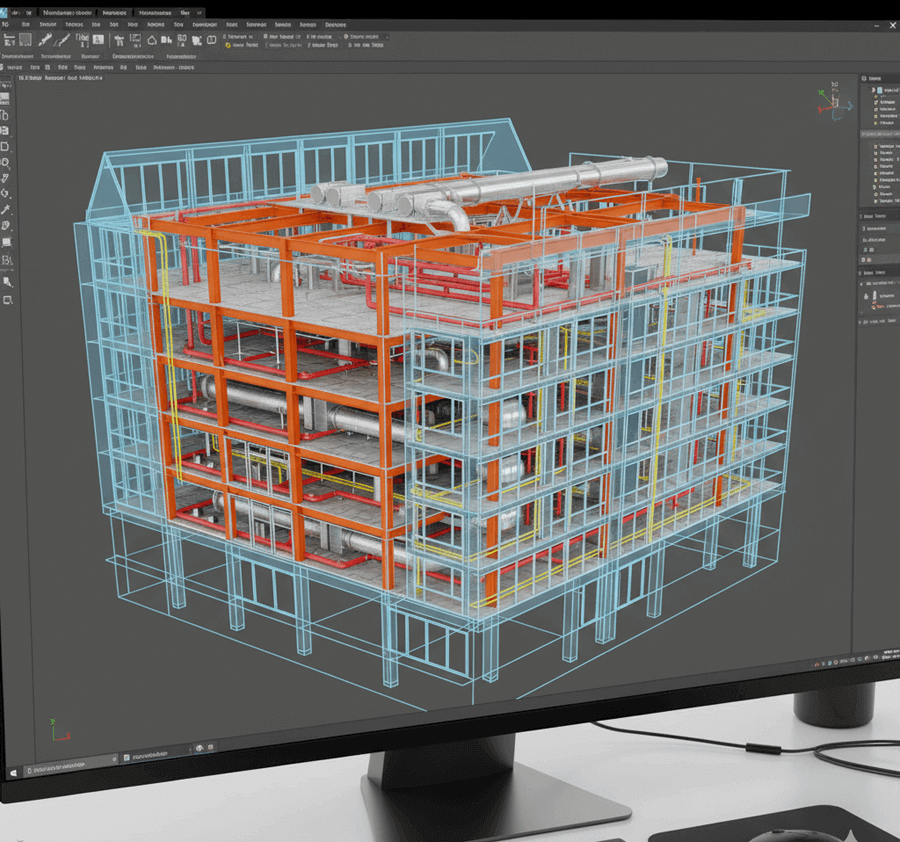Toggle visibility of the first layer in the right panel
Viewport: 900px width, 842px height.
coord(875,97)
